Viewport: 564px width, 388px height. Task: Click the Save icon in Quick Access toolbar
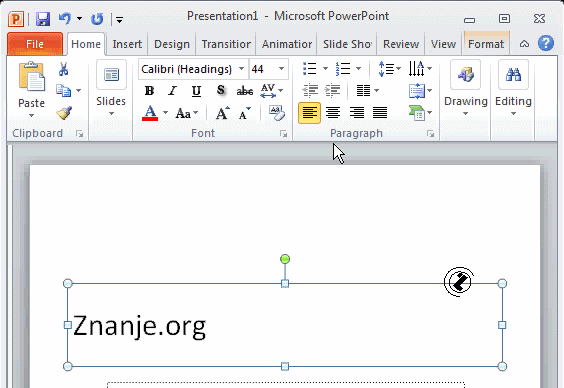tap(43, 19)
